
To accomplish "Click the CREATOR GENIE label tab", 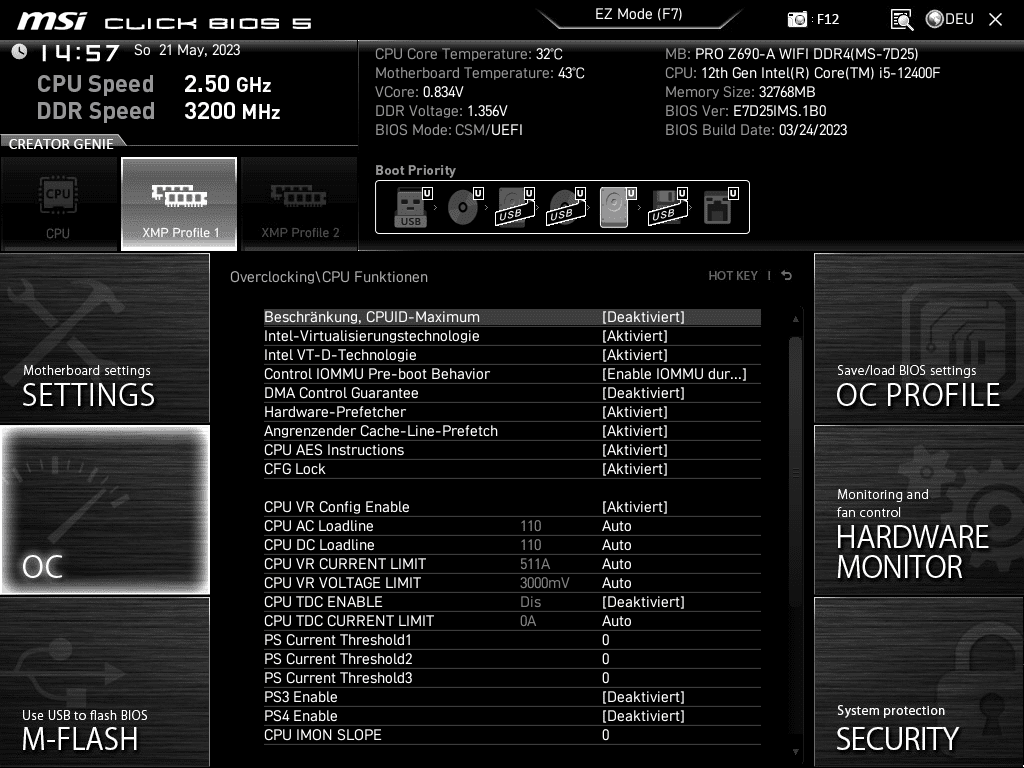I will [x=61, y=144].
